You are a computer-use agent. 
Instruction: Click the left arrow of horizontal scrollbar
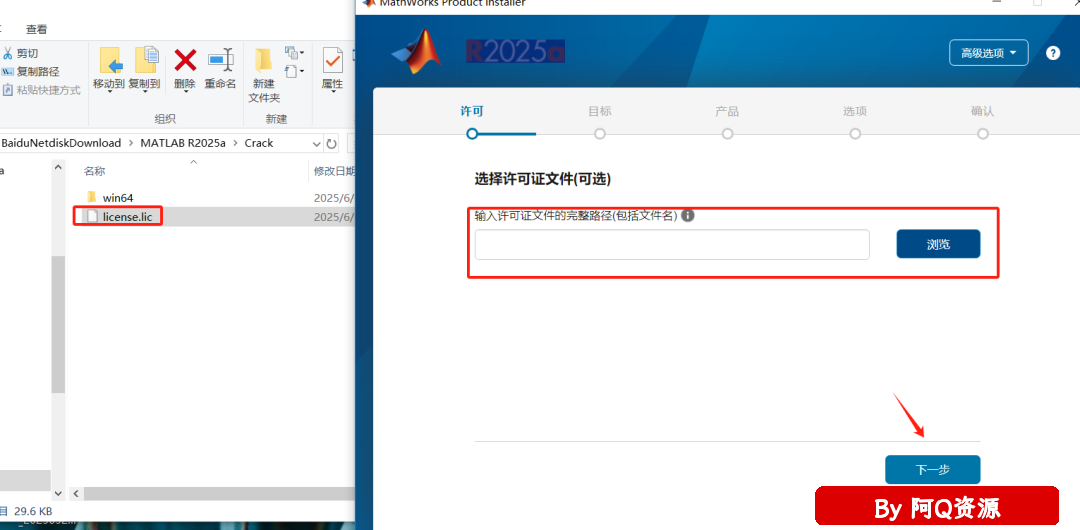click(76, 493)
